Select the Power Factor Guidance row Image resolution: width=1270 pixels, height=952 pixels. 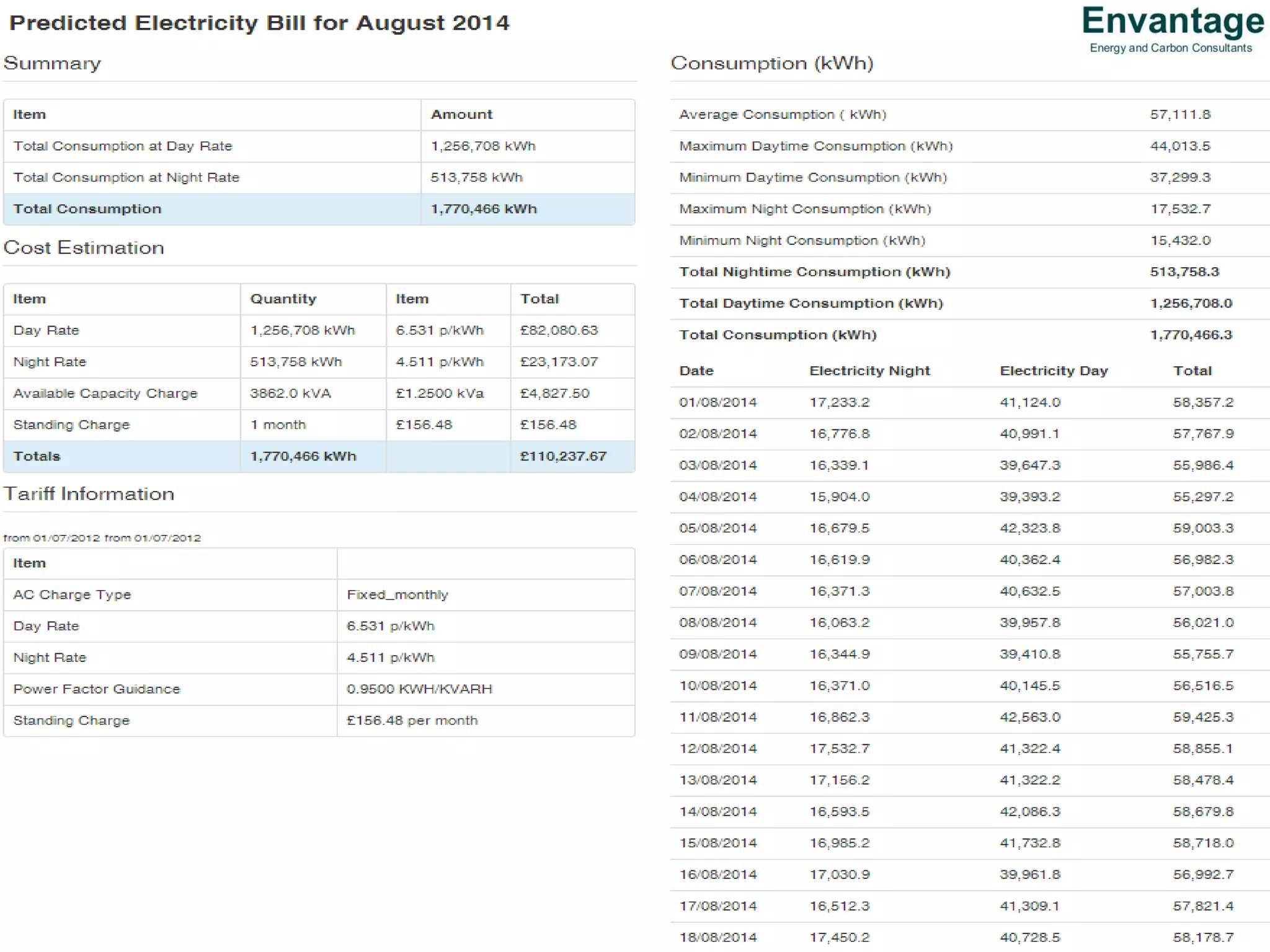tap(96, 689)
